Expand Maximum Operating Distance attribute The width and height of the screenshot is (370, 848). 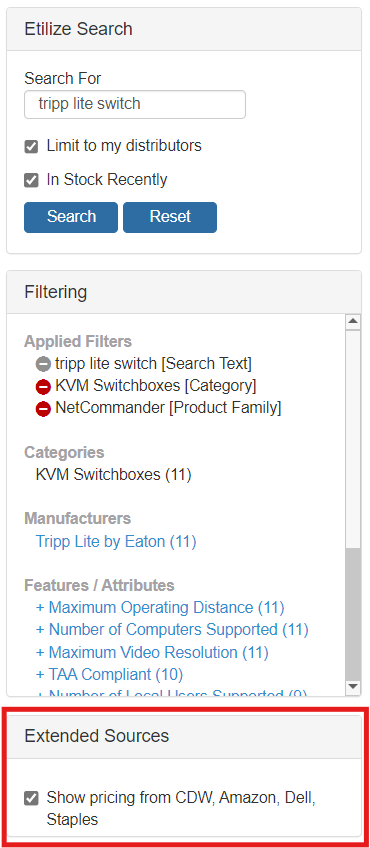[x=160, y=607]
